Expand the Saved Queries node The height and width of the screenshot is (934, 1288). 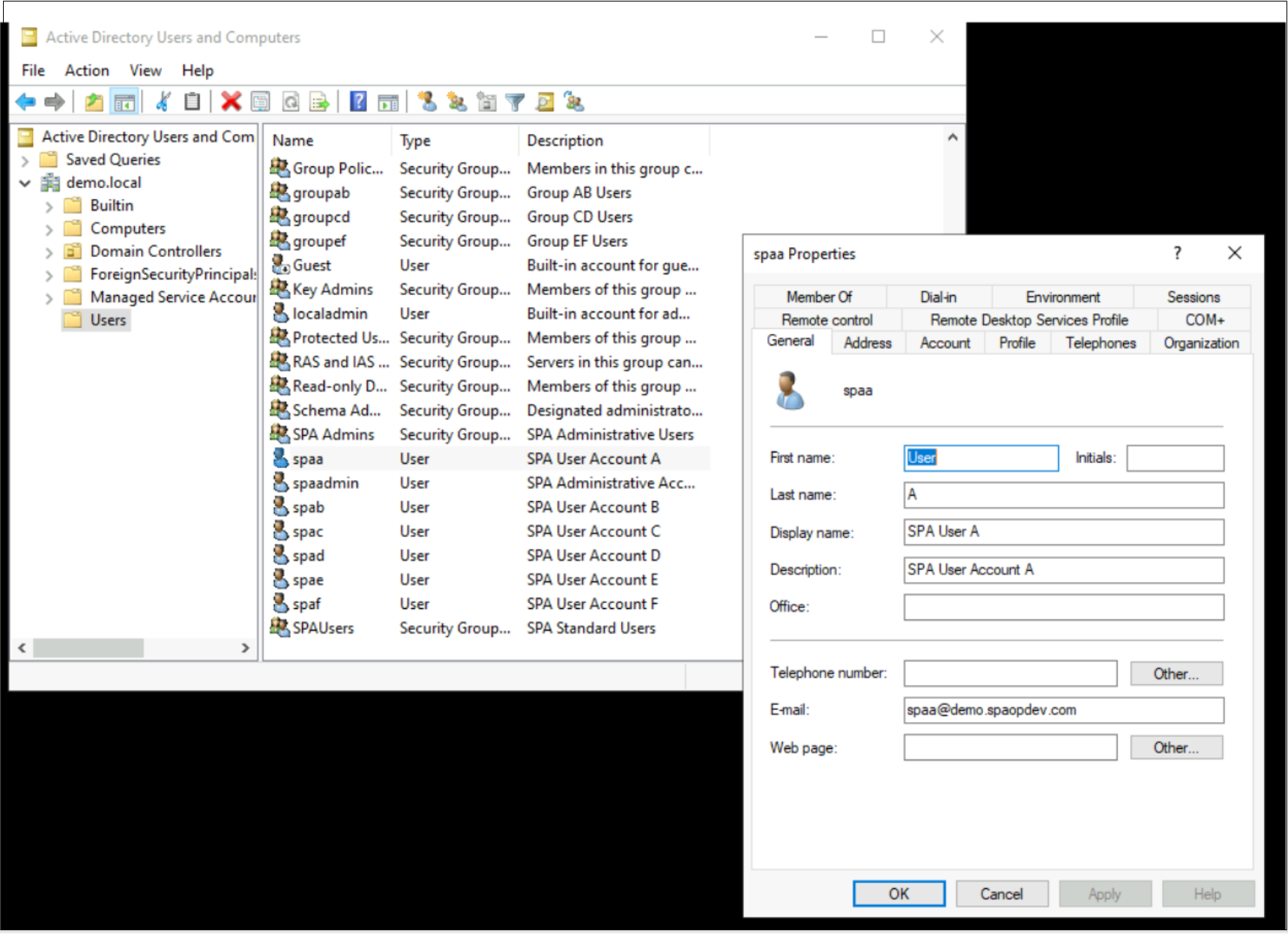click(25, 161)
